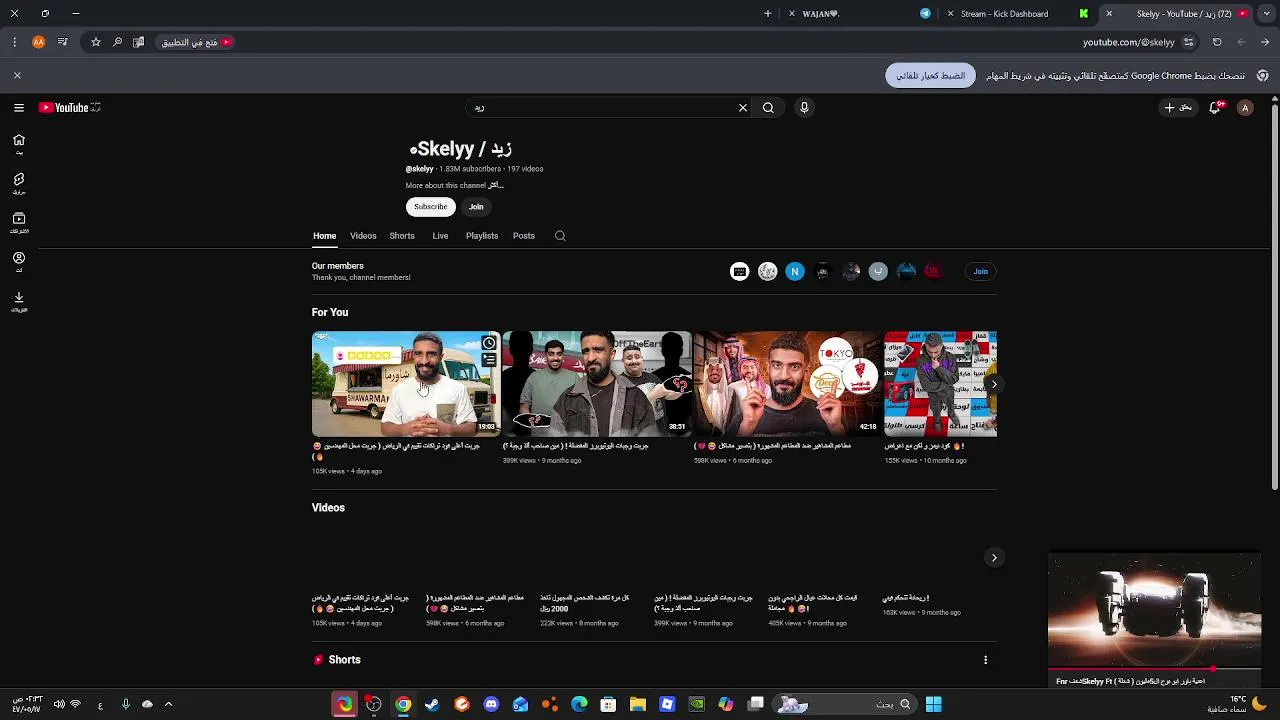Set Chrome as default via infobar button
The image size is (1280, 720).
[x=930, y=76]
